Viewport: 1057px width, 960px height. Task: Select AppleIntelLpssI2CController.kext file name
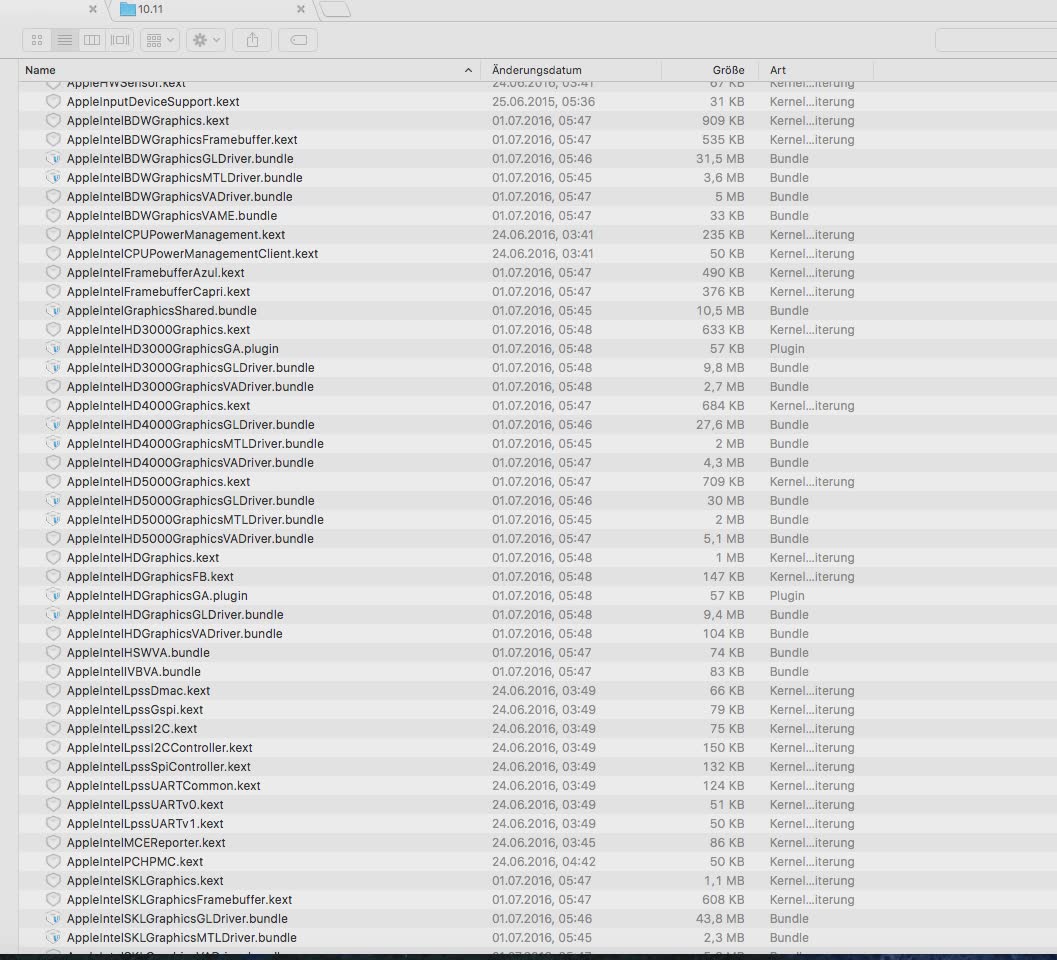click(160, 748)
